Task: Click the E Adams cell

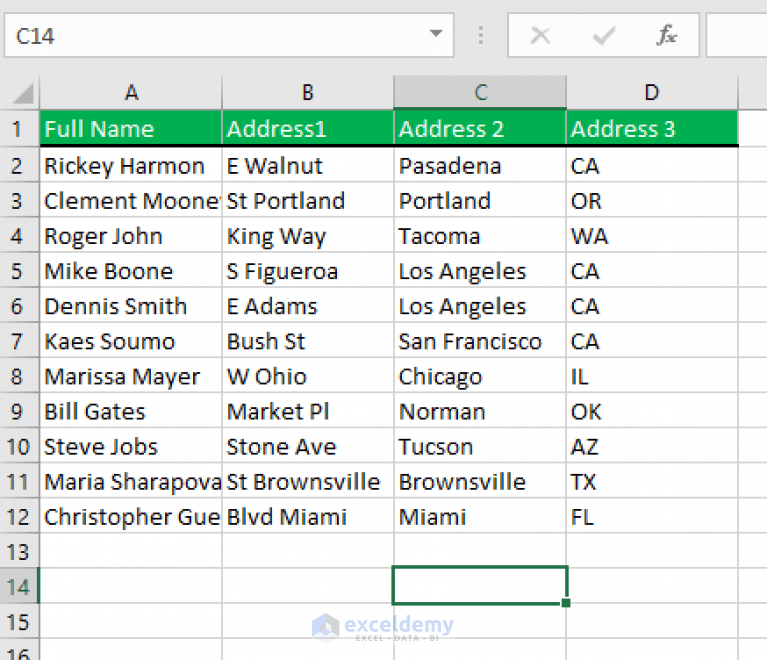Action: coord(308,306)
